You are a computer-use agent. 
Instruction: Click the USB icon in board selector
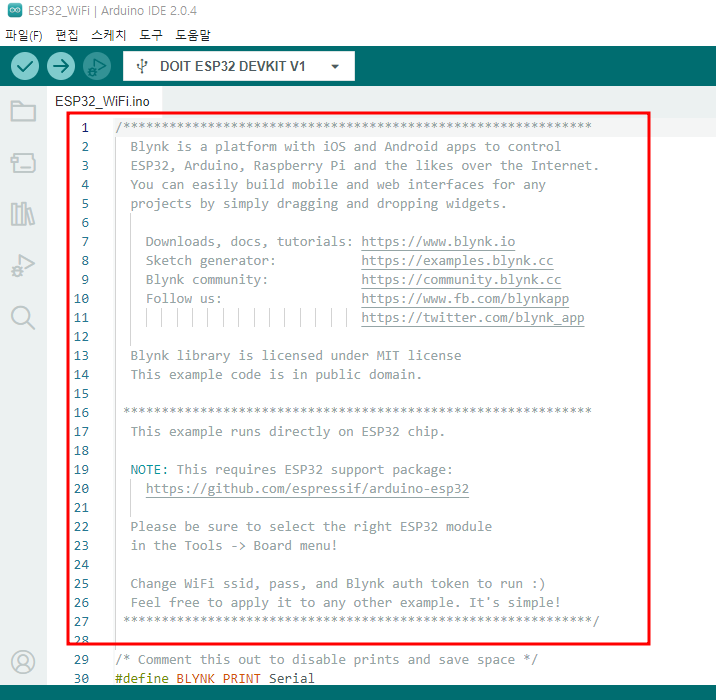(142, 66)
